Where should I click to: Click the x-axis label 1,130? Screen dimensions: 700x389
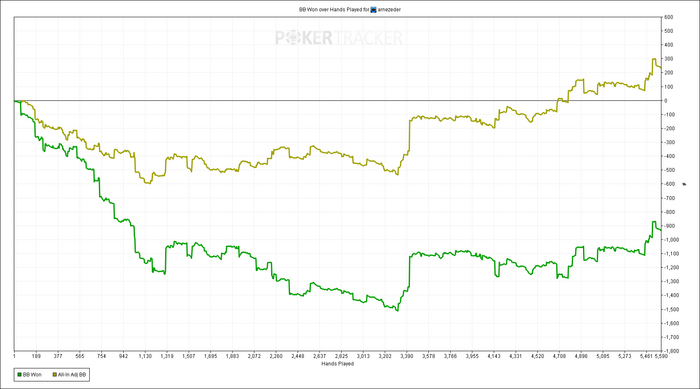point(146,356)
